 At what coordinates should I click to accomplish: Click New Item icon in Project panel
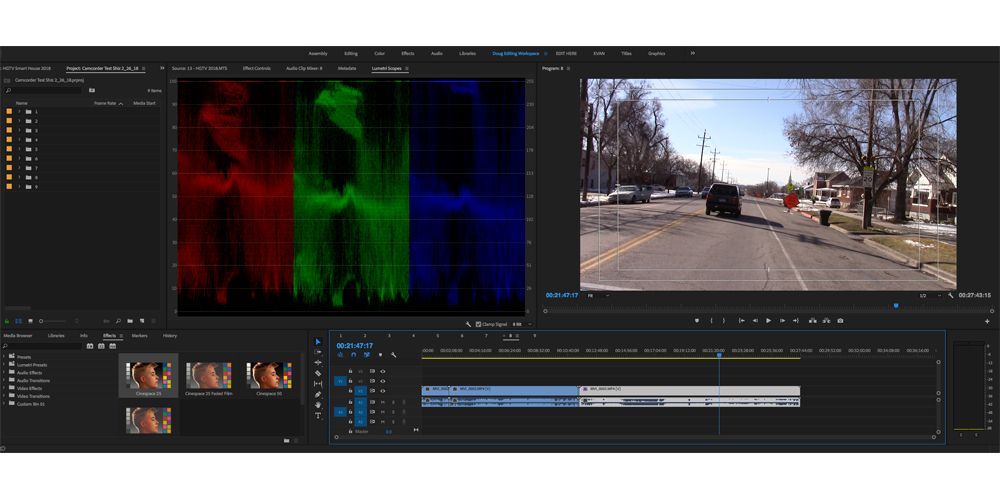142,321
